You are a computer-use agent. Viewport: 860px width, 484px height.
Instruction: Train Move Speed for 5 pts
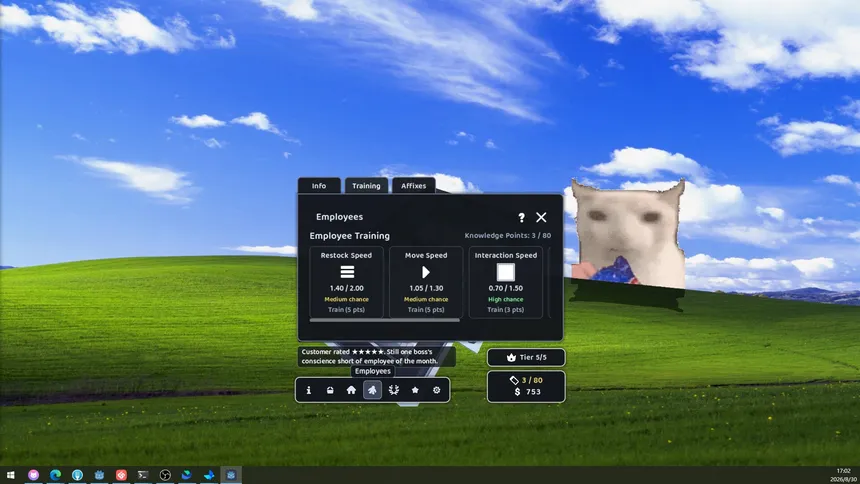pyautogui.click(x=426, y=309)
